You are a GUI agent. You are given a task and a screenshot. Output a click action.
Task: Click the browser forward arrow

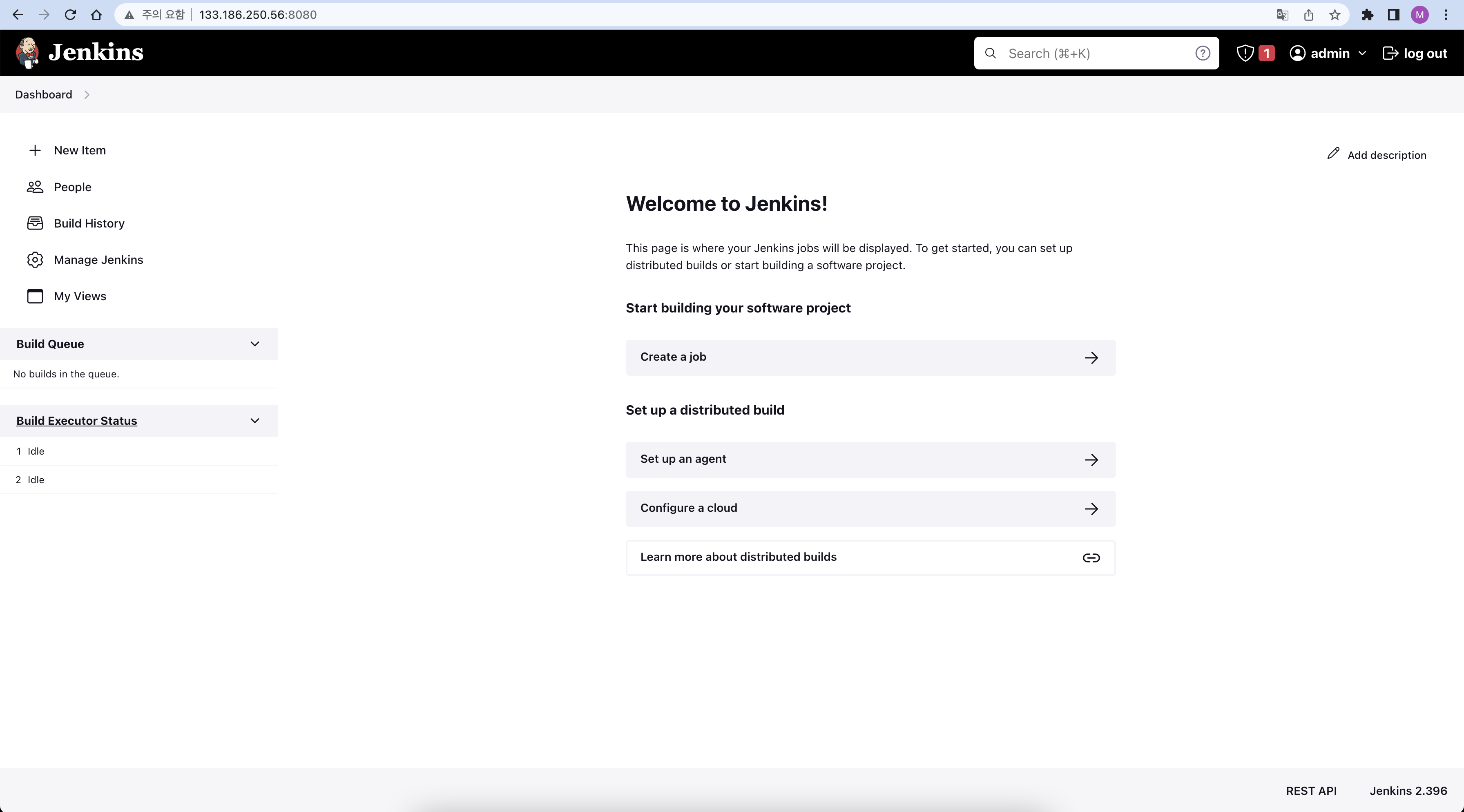[x=44, y=15]
